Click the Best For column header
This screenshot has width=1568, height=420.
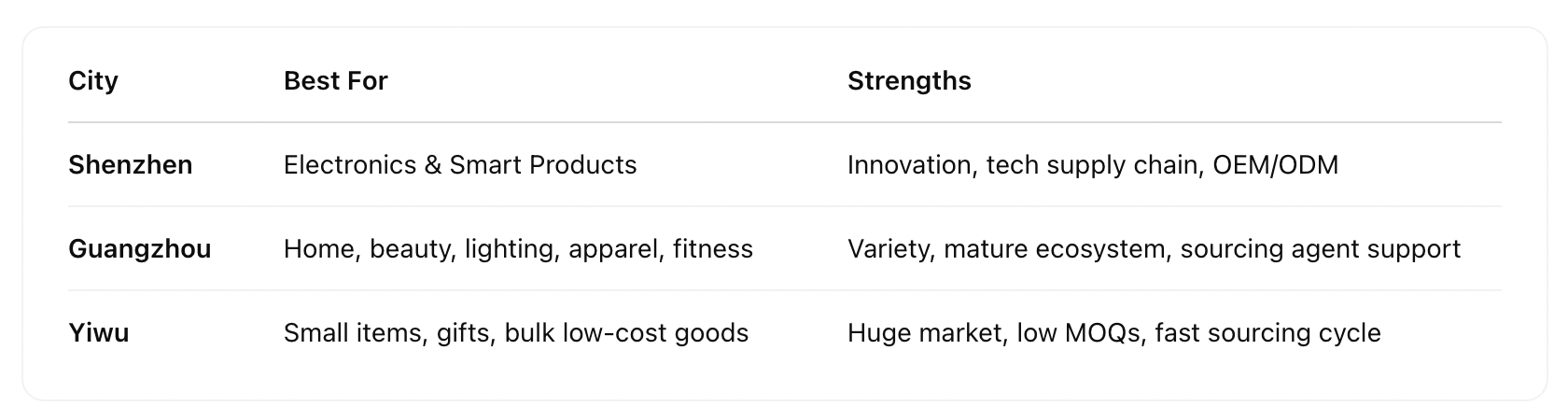click(x=335, y=81)
